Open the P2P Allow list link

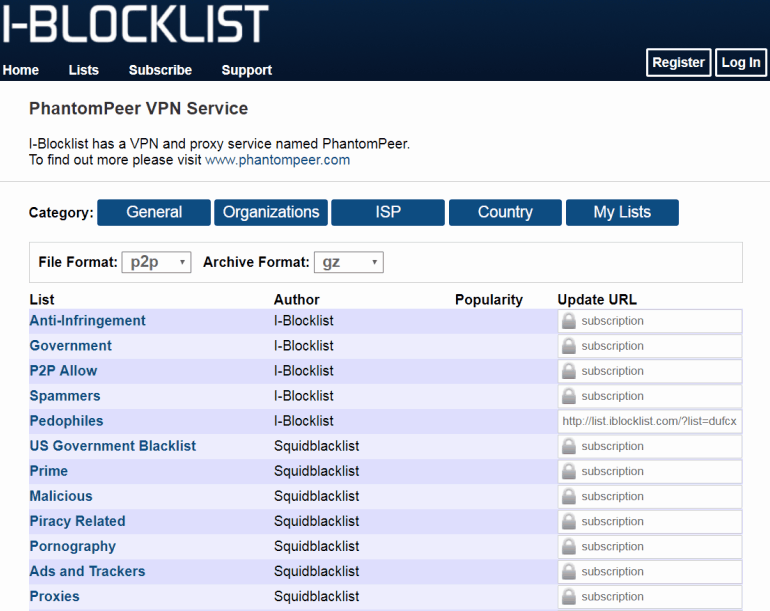[x=63, y=371]
